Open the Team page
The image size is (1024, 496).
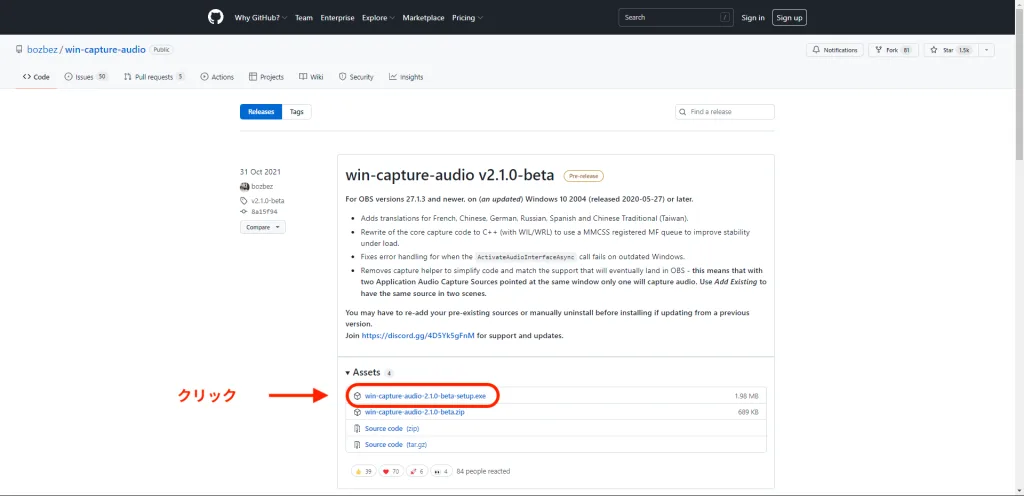coord(304,18)
